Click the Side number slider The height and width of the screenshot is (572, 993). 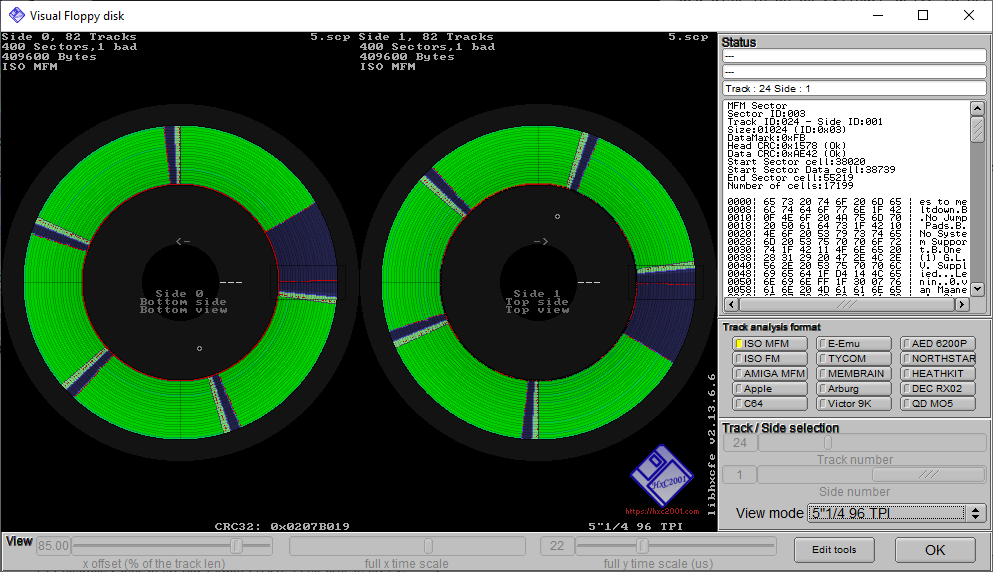872,474
